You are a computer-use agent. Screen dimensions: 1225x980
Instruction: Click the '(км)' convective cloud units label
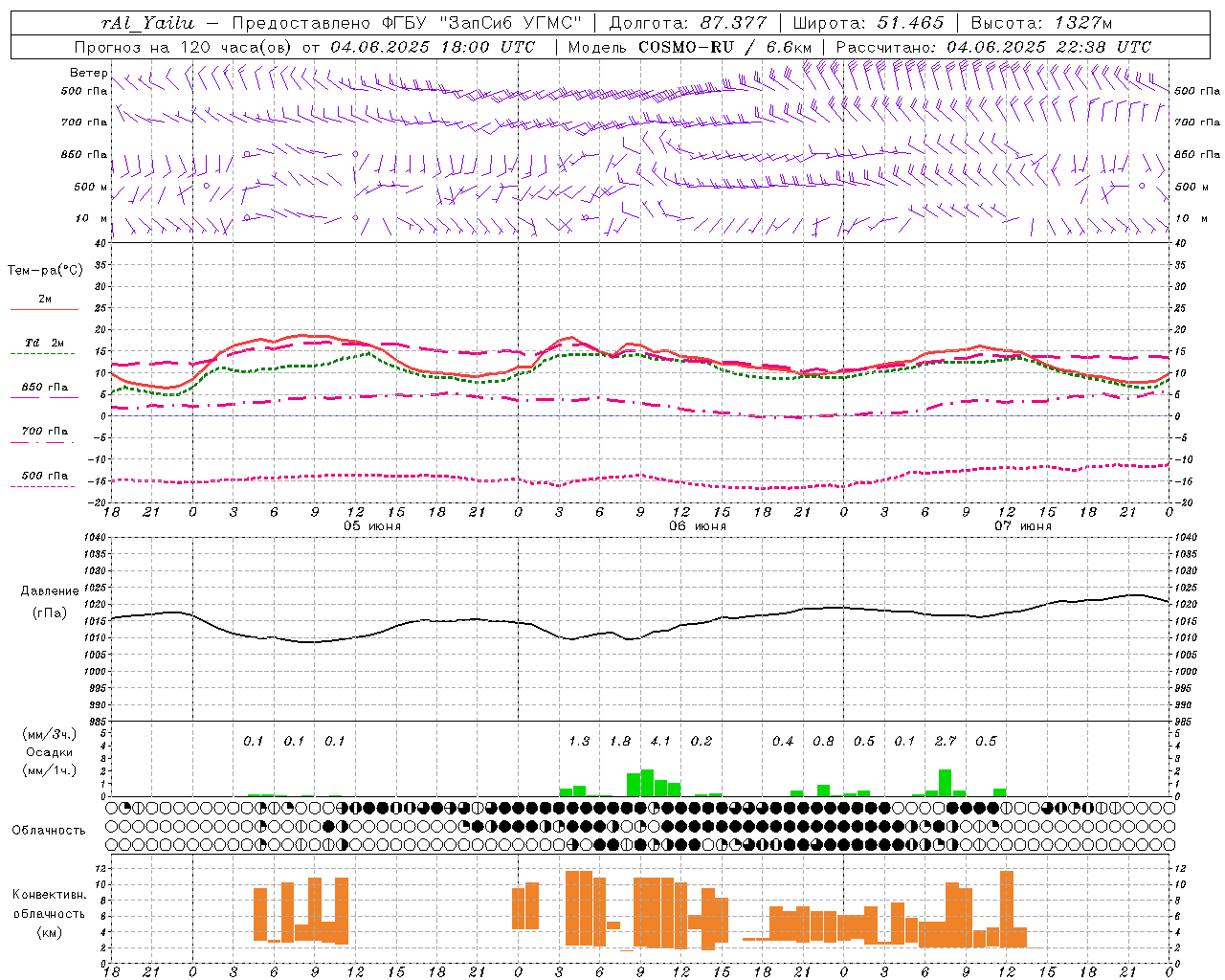coord(49,932)
